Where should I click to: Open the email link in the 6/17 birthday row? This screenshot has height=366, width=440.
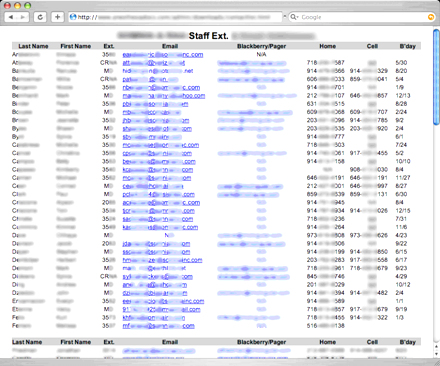coord(162,260)
